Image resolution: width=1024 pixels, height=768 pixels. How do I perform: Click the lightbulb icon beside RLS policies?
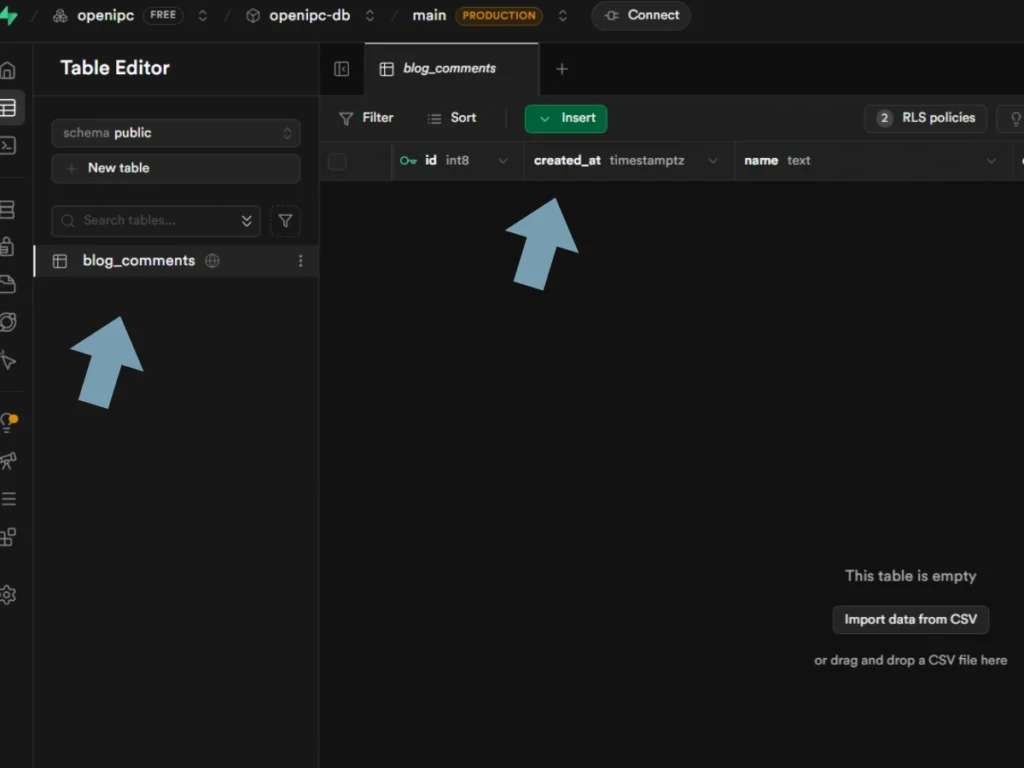pyautogui.click(x=1015, y=119)
